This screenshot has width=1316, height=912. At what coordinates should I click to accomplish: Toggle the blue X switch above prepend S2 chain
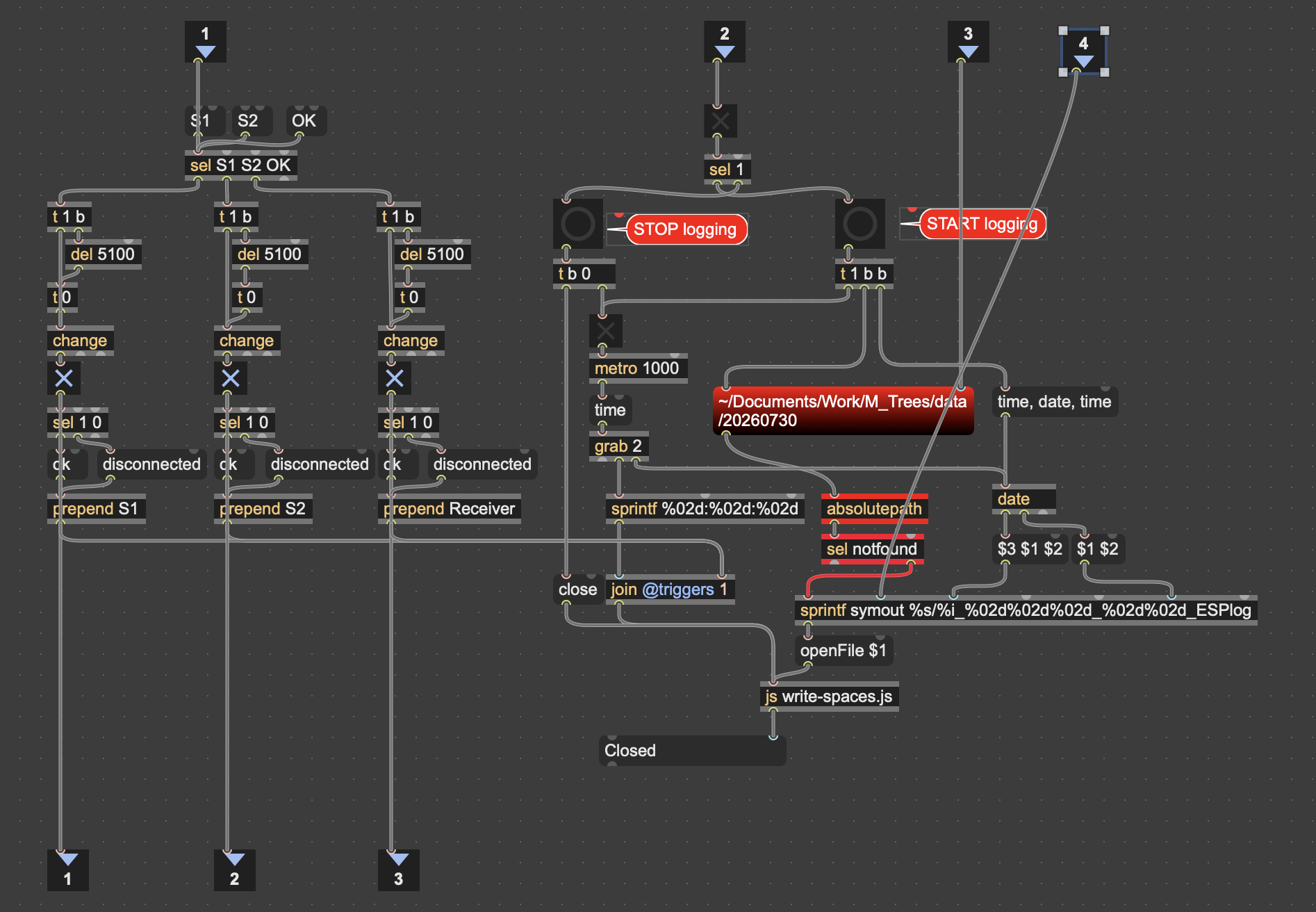(x=231, y=378)
